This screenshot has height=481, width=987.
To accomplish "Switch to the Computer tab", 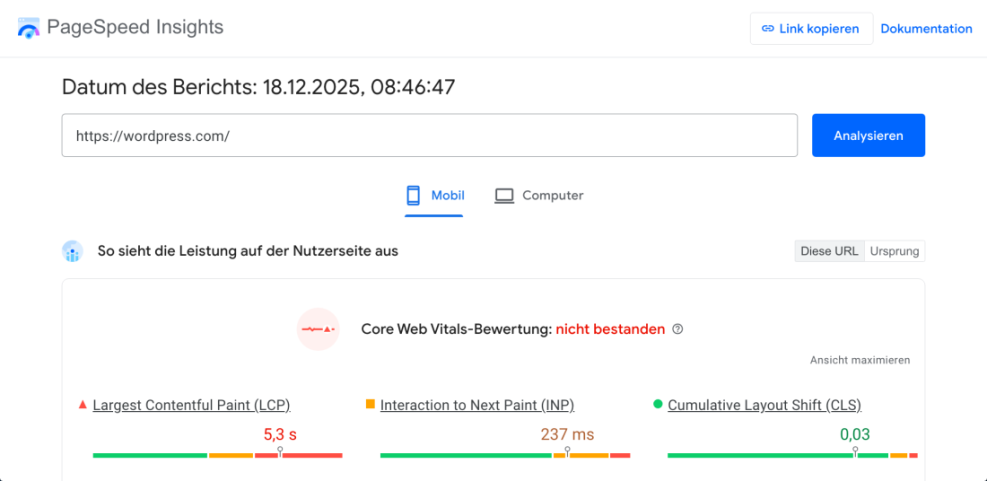I will [539, 196].
